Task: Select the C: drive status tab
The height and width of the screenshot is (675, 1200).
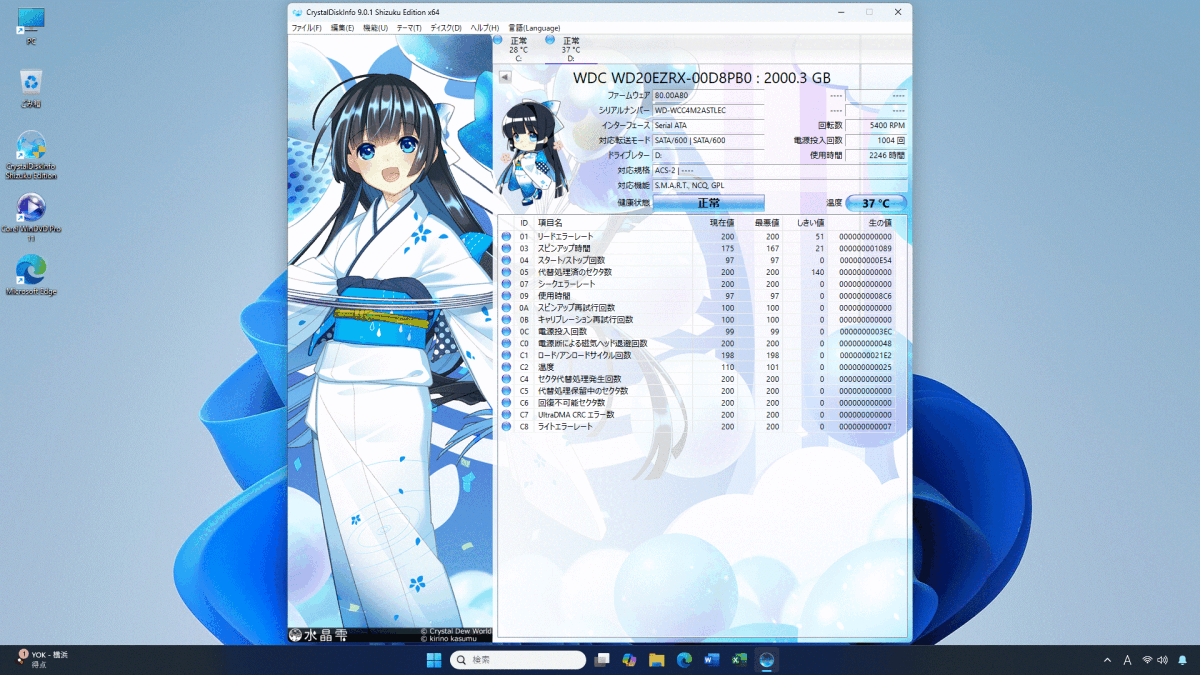Action: click(518, 48)
